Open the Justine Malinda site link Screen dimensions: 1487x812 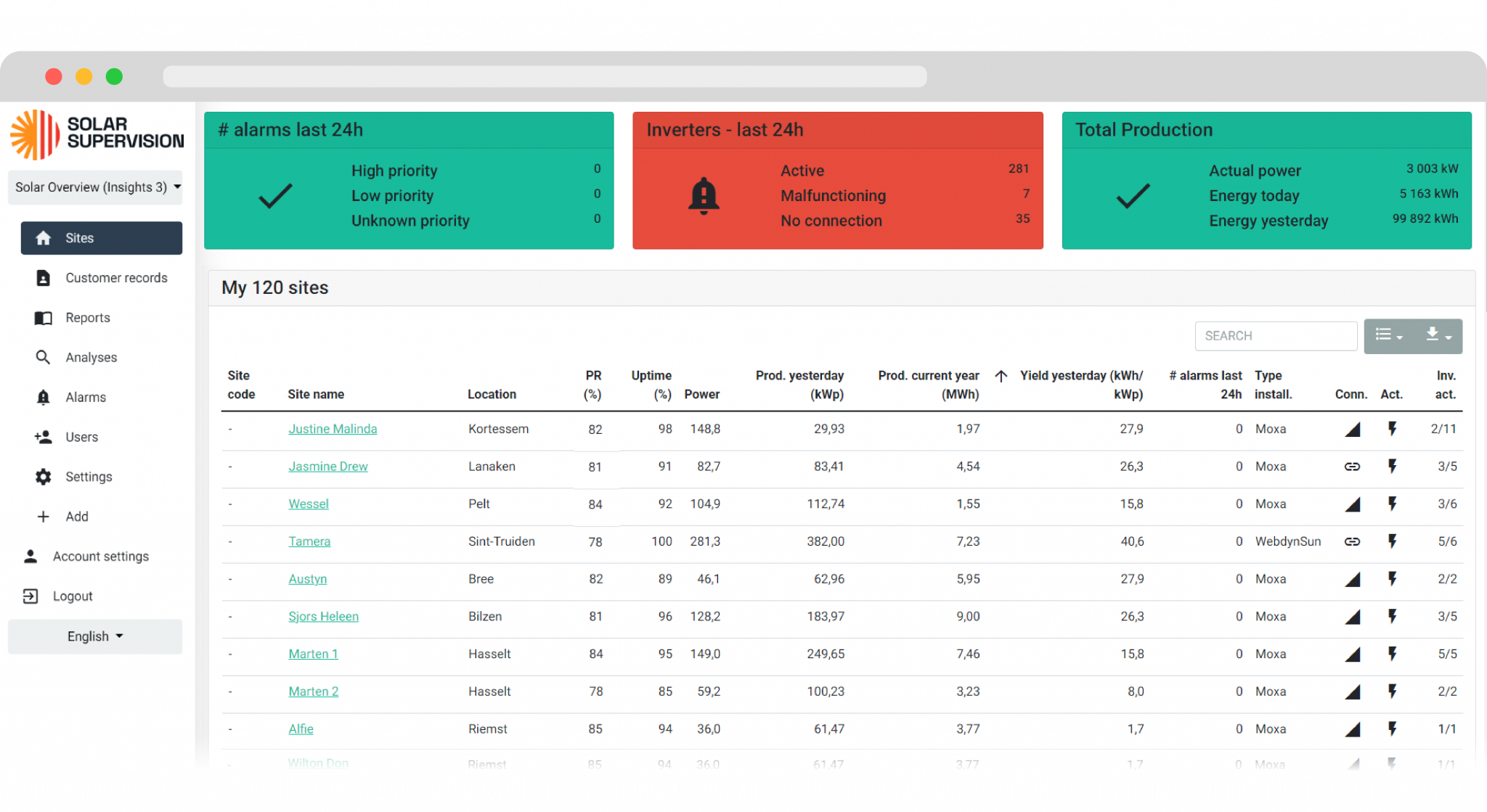pos(333,429)
